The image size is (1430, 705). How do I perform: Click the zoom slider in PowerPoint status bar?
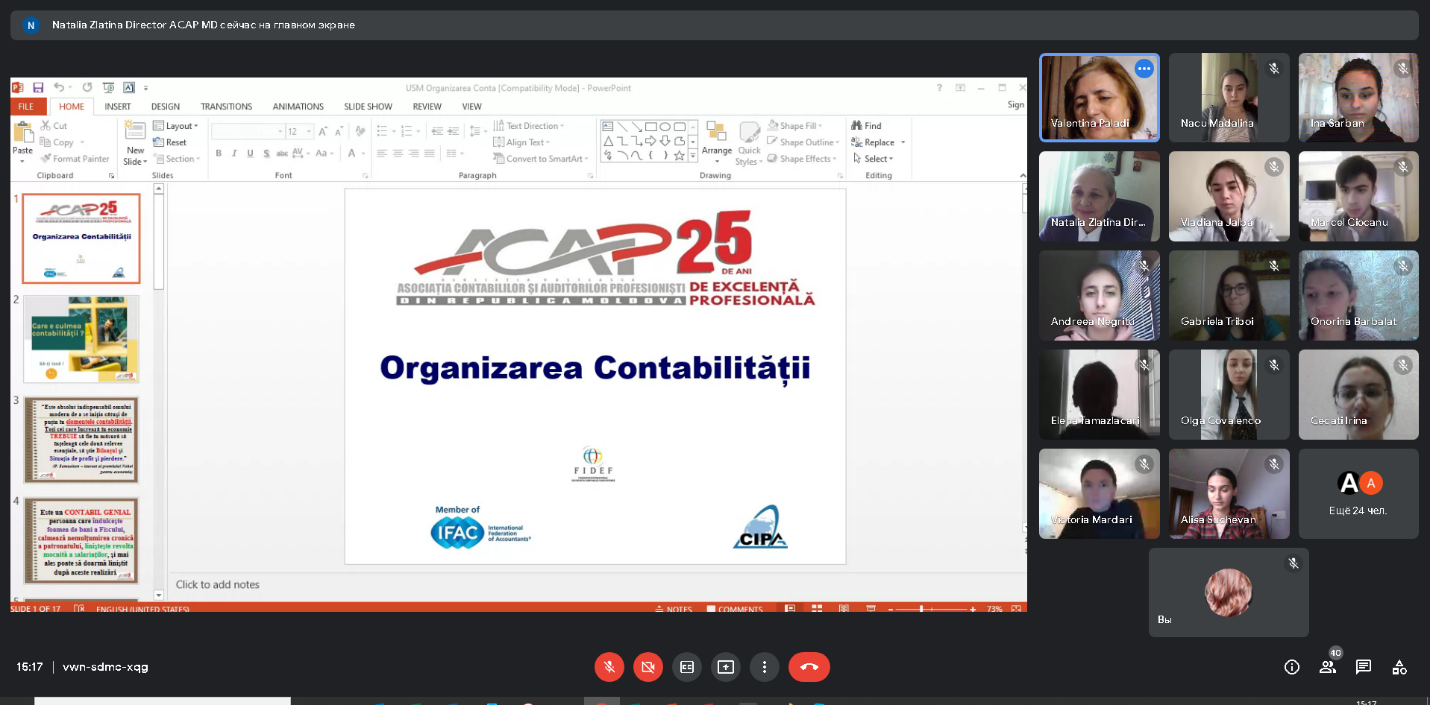[x=921, y=609]
